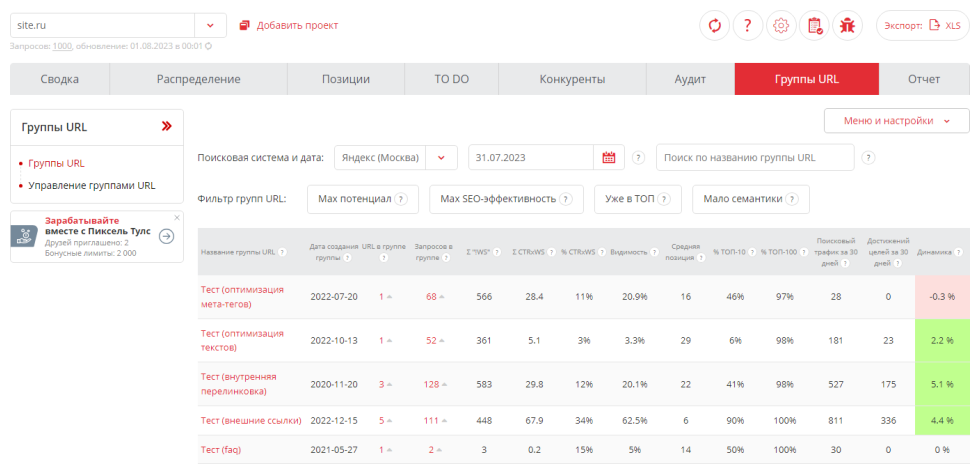Image resolution: width=980 pixels, height=474 pixels.
Task: Open the question mark help icon in top toolbar
Action: [748, 26]
